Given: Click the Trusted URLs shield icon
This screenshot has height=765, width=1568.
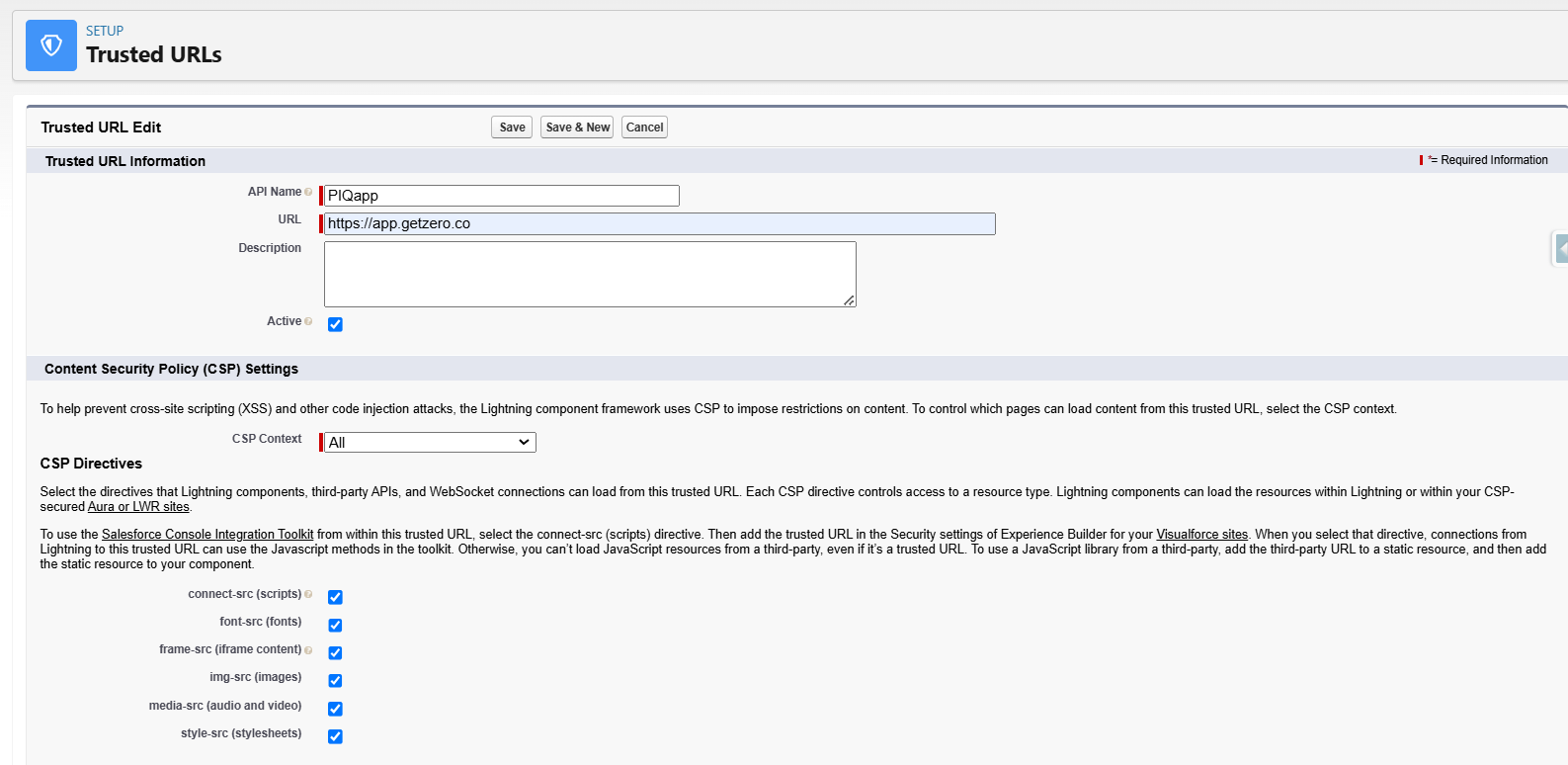Looking at the screenshot, I should [51, 45].
